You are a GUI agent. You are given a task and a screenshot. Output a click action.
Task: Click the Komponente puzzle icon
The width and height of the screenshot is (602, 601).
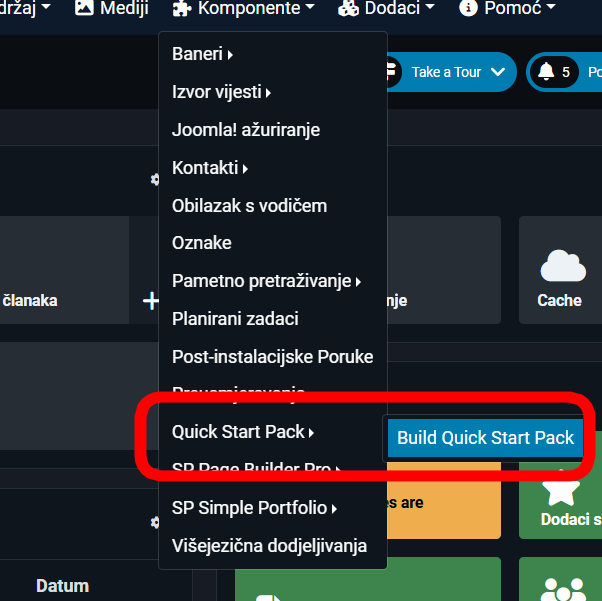182,8
